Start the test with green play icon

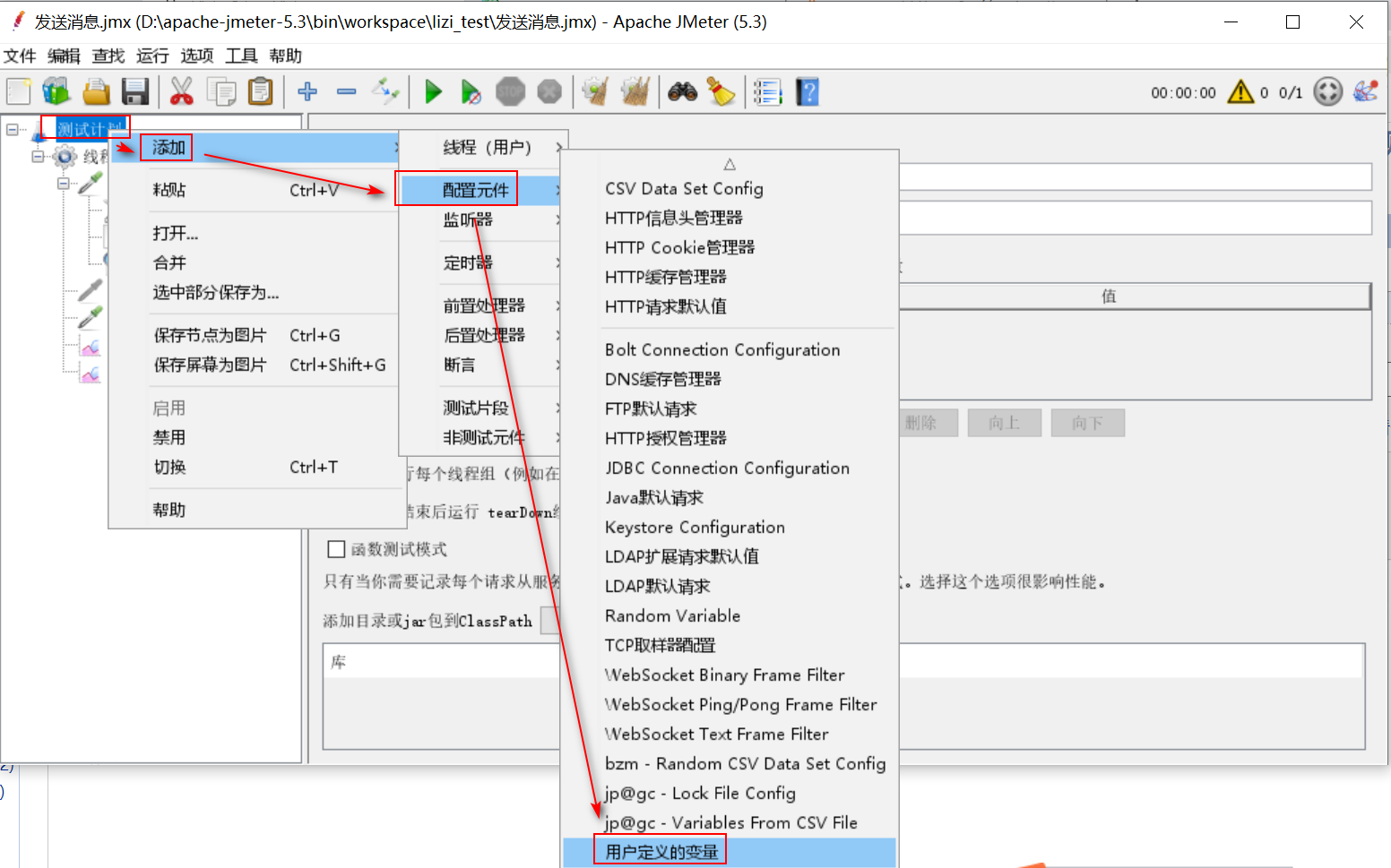[433, 91]
